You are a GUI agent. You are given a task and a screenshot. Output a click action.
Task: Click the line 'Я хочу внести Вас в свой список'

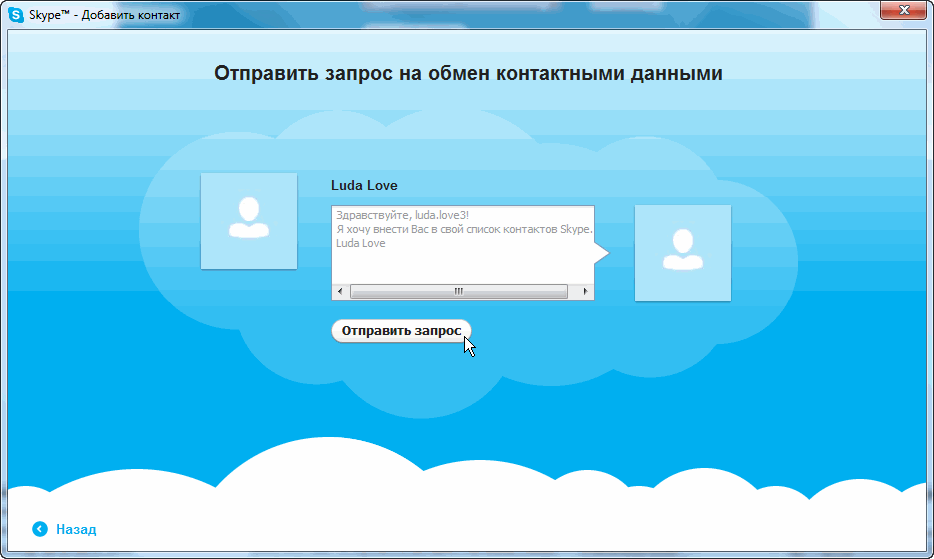pos(463,229)
